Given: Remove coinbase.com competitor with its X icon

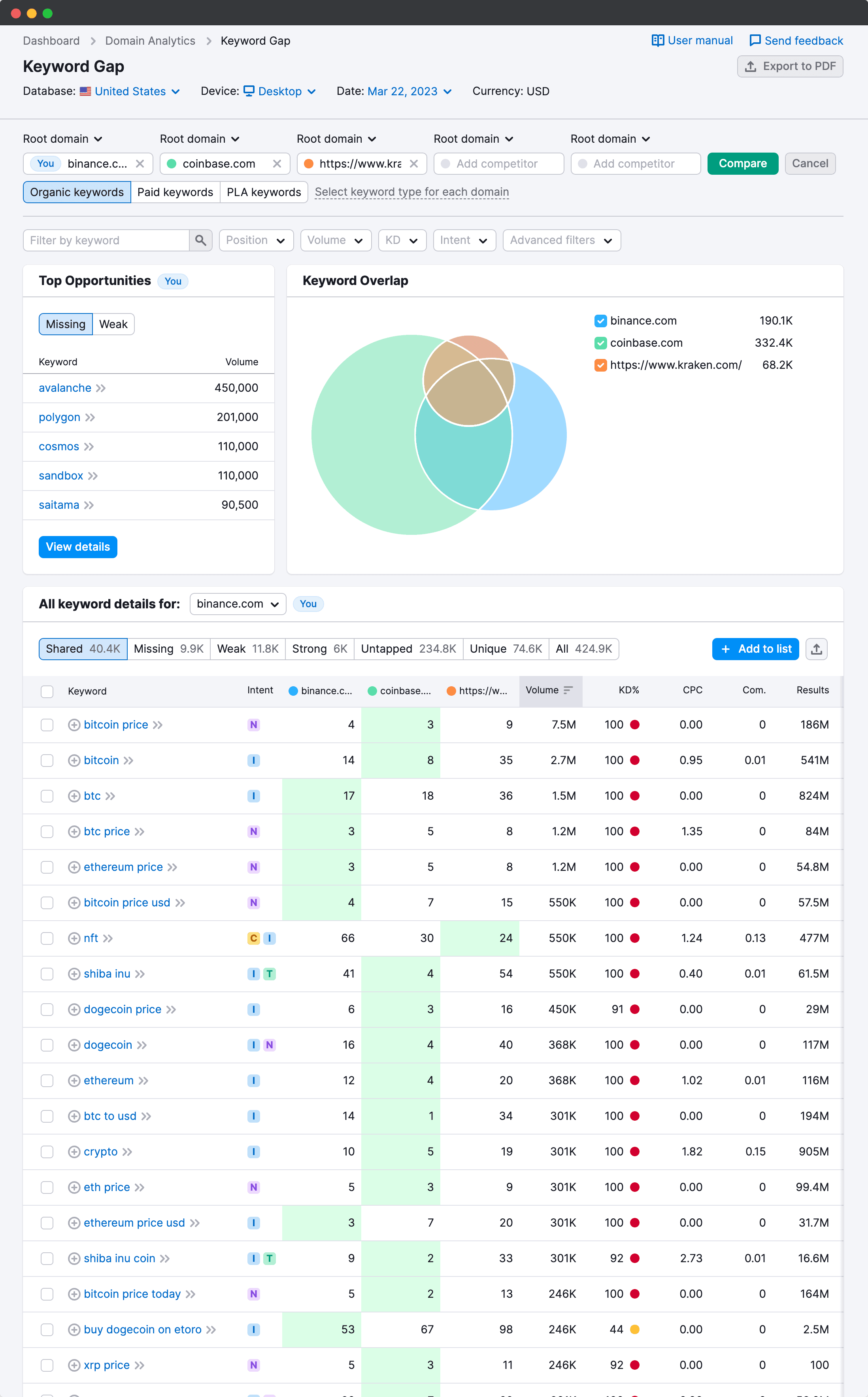Looking at the screenshot, I should (277, 164).
